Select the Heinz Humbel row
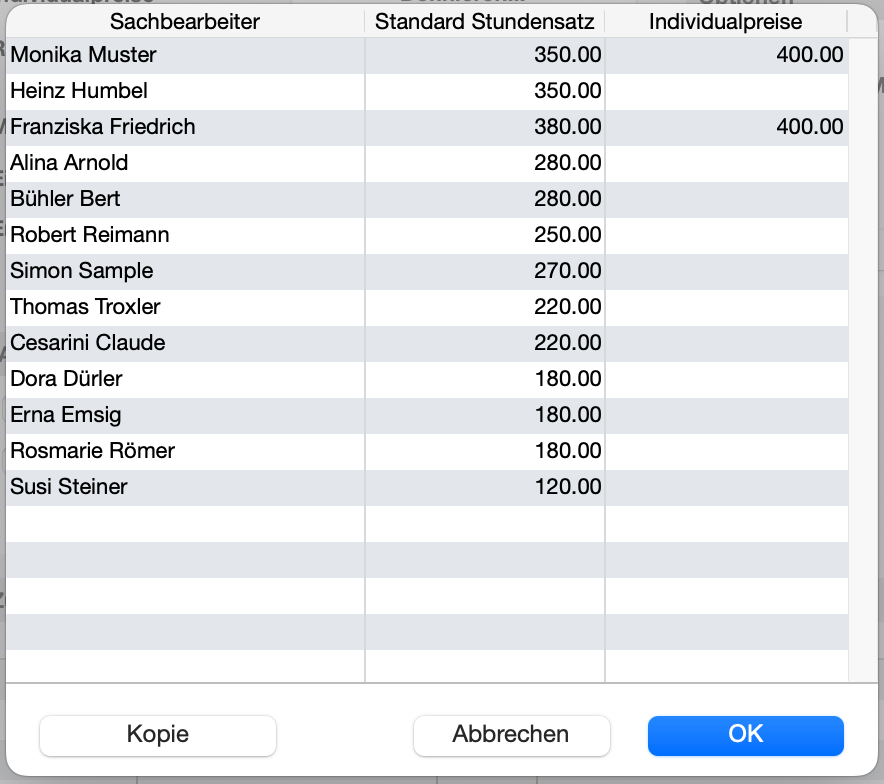The height and width of the screenshot is (784, 884). click(79, 91)
